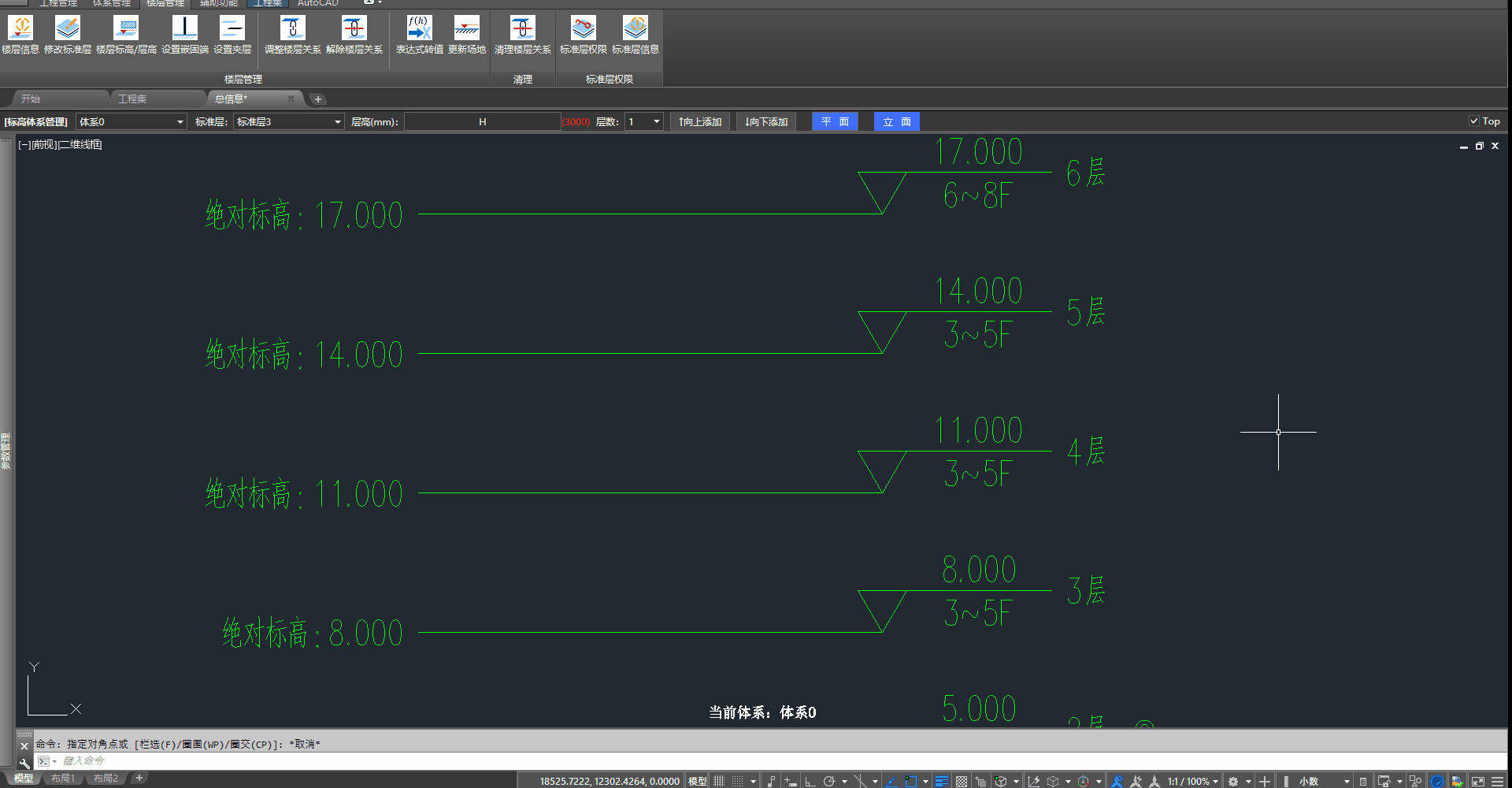
Task: Expand the 体系0 system dropdown
Action: point(180,122)
